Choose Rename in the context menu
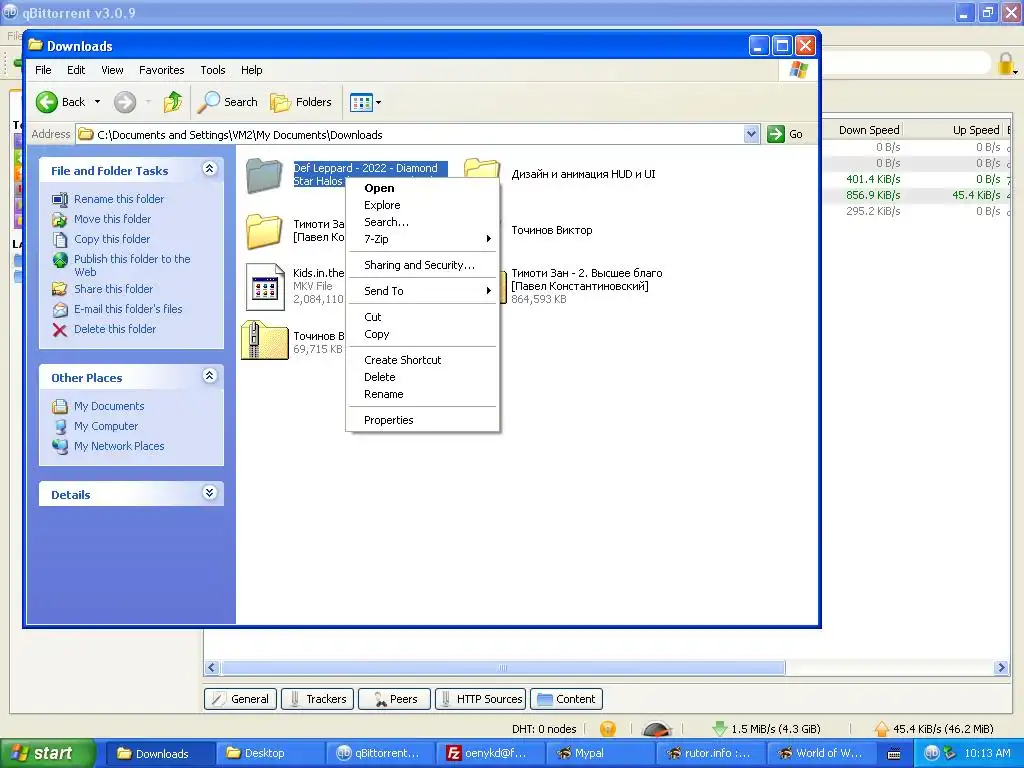The image size is (1024, 768). point(423,394)
